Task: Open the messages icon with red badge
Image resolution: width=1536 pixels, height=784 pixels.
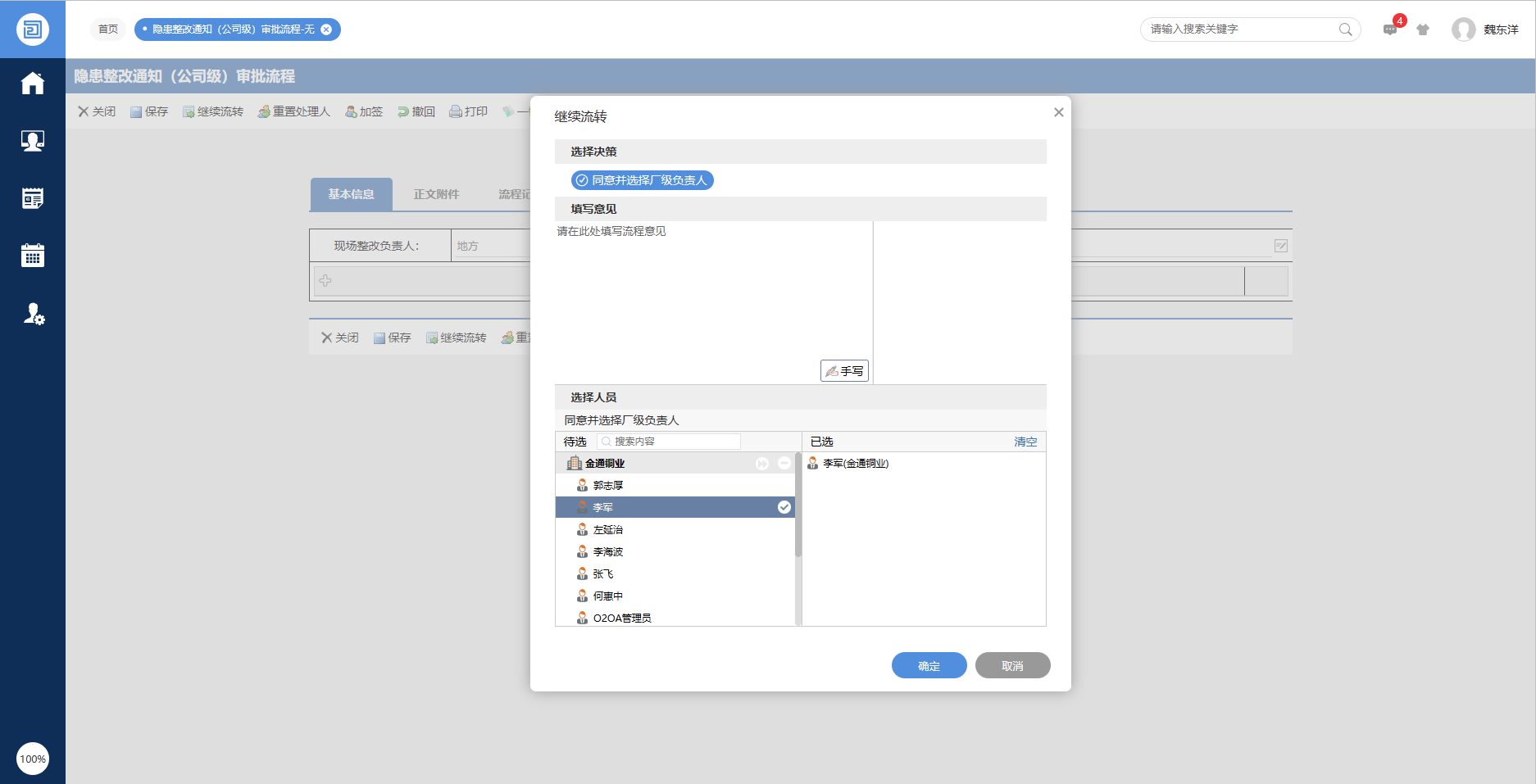Action: [x=1391, y=29]
